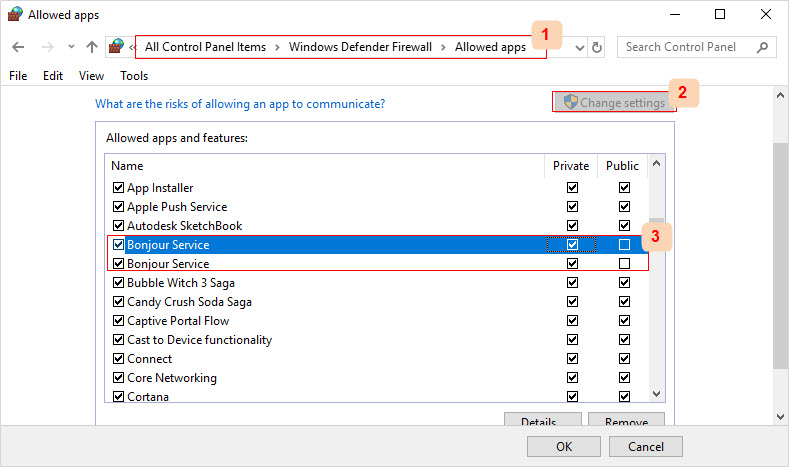The image size is (789, 467).
Task: Select Cast to Device functionality row
Action: [x=377, y=340]
